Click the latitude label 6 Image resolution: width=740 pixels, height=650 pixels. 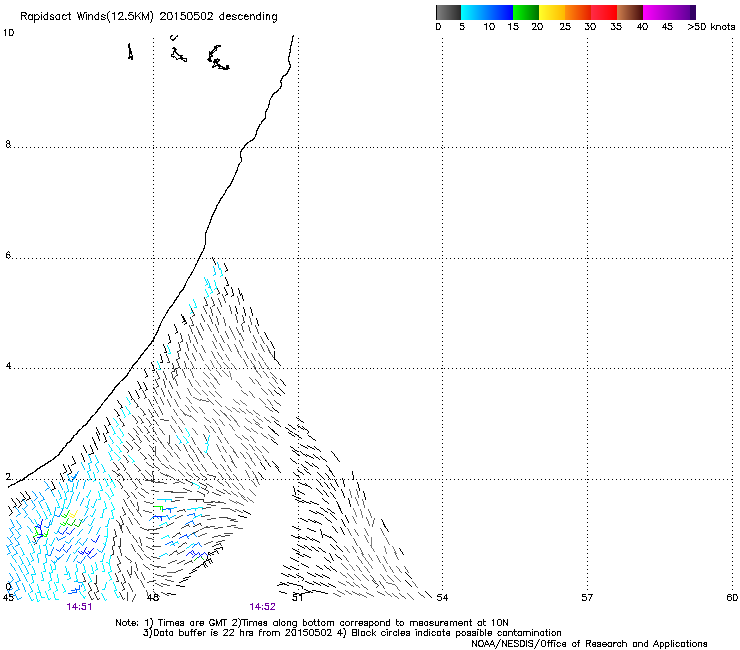[8, 255]
